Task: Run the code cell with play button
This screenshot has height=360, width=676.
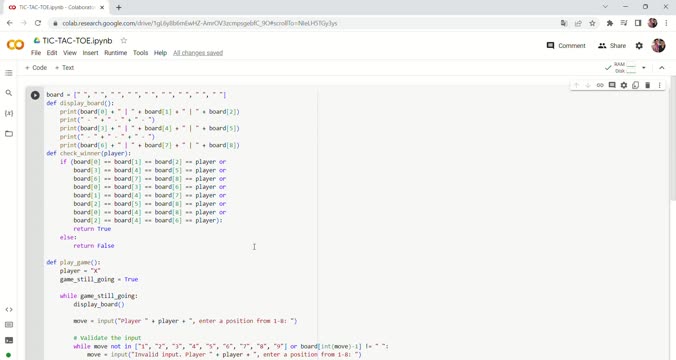Action: (35, 95)
